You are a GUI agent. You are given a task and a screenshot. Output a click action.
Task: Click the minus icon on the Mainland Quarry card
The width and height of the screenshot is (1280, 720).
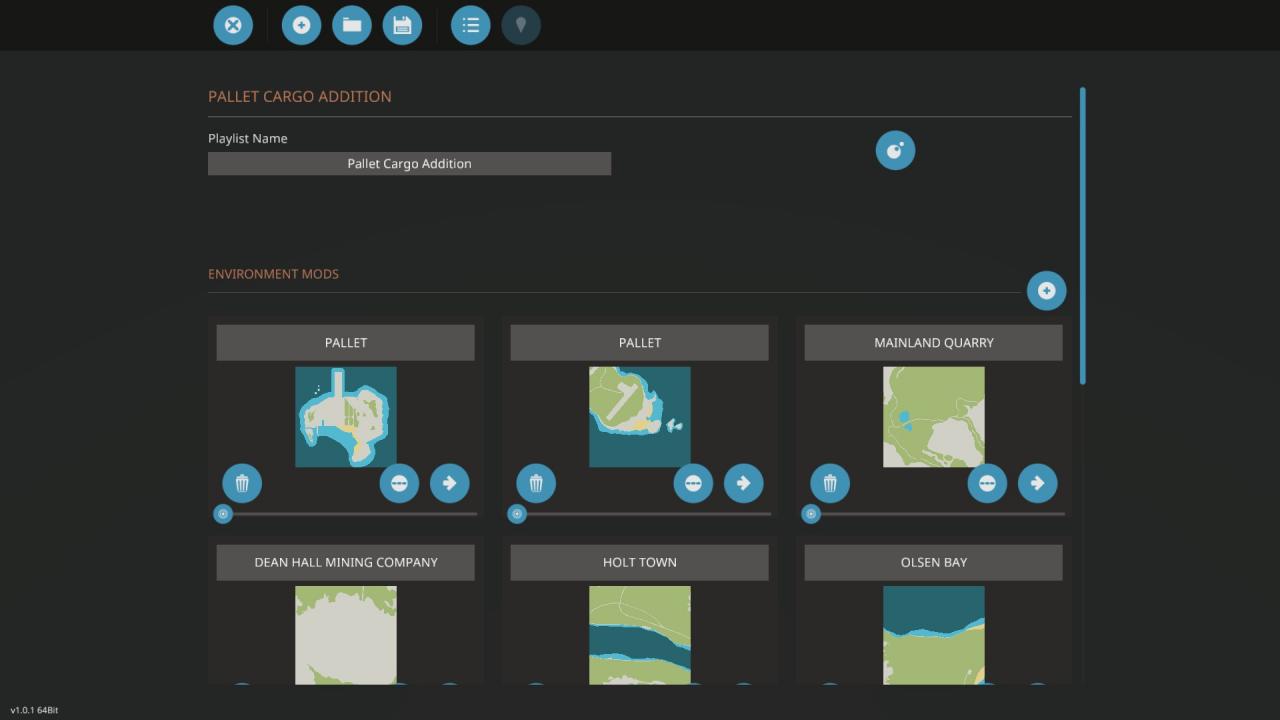pyautogui.click(x=987, y=483)
